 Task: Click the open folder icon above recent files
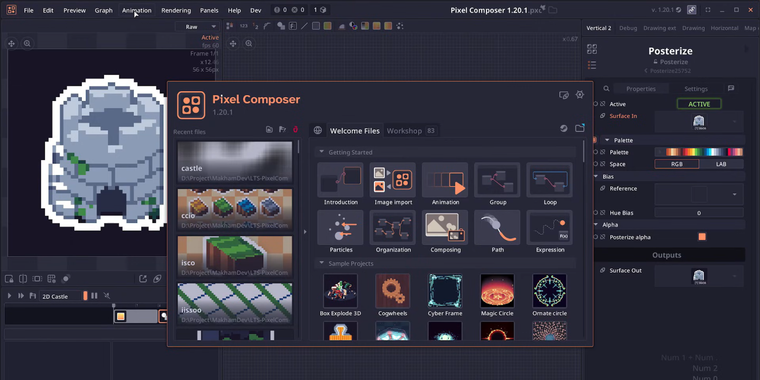click(269, 129)
